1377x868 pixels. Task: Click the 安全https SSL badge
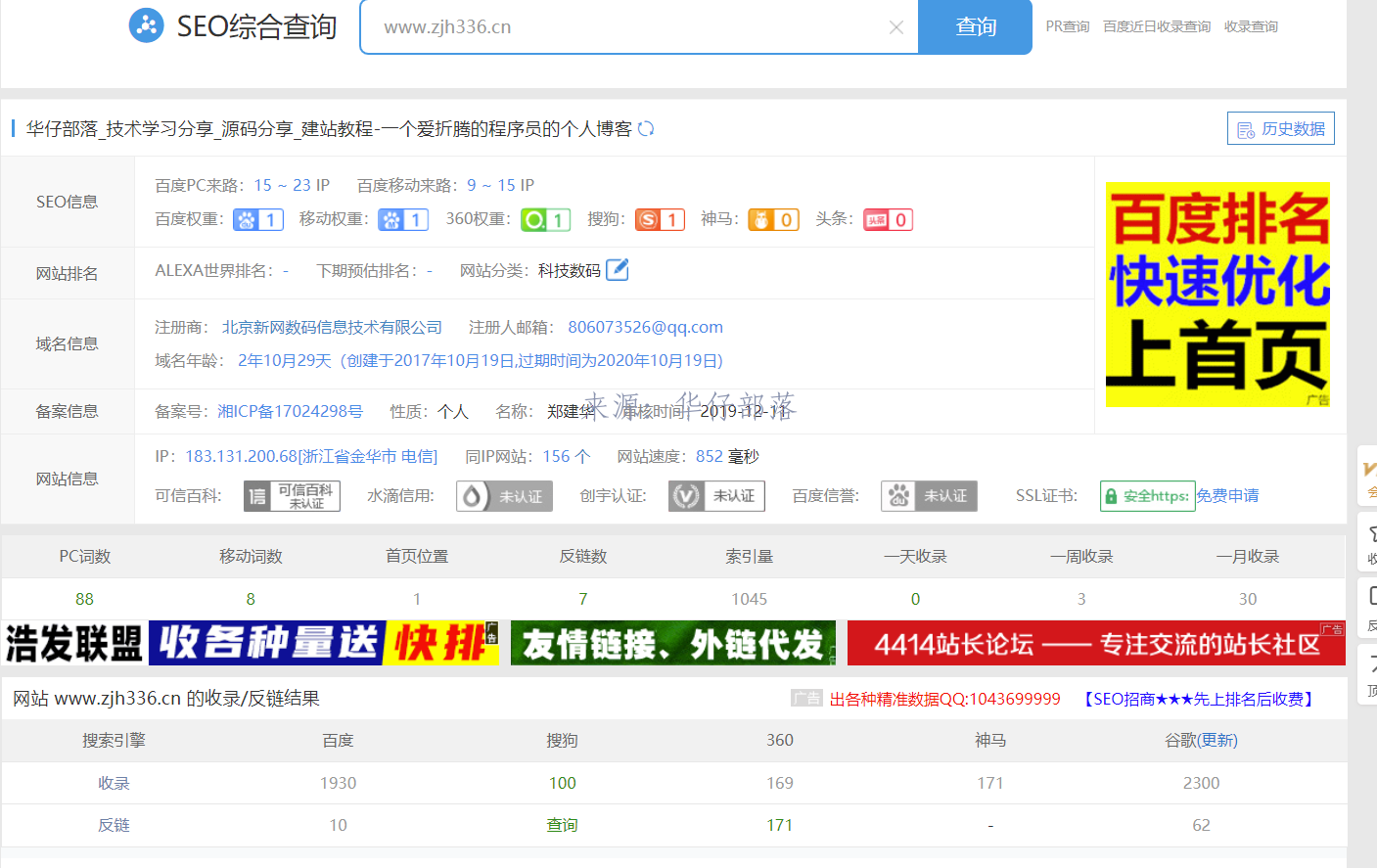coord(1147,496)
